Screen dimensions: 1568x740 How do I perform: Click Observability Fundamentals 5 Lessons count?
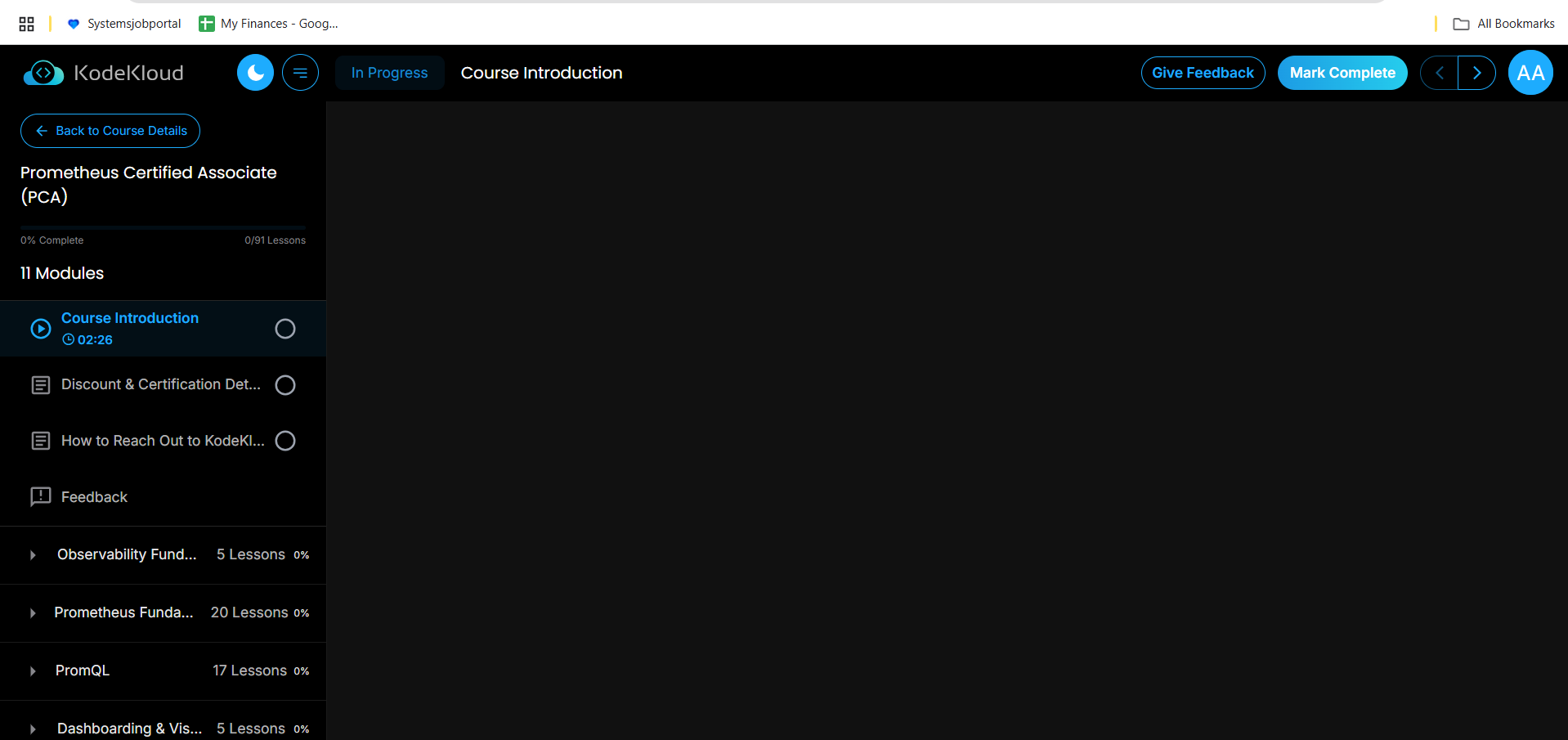point(251,555)
